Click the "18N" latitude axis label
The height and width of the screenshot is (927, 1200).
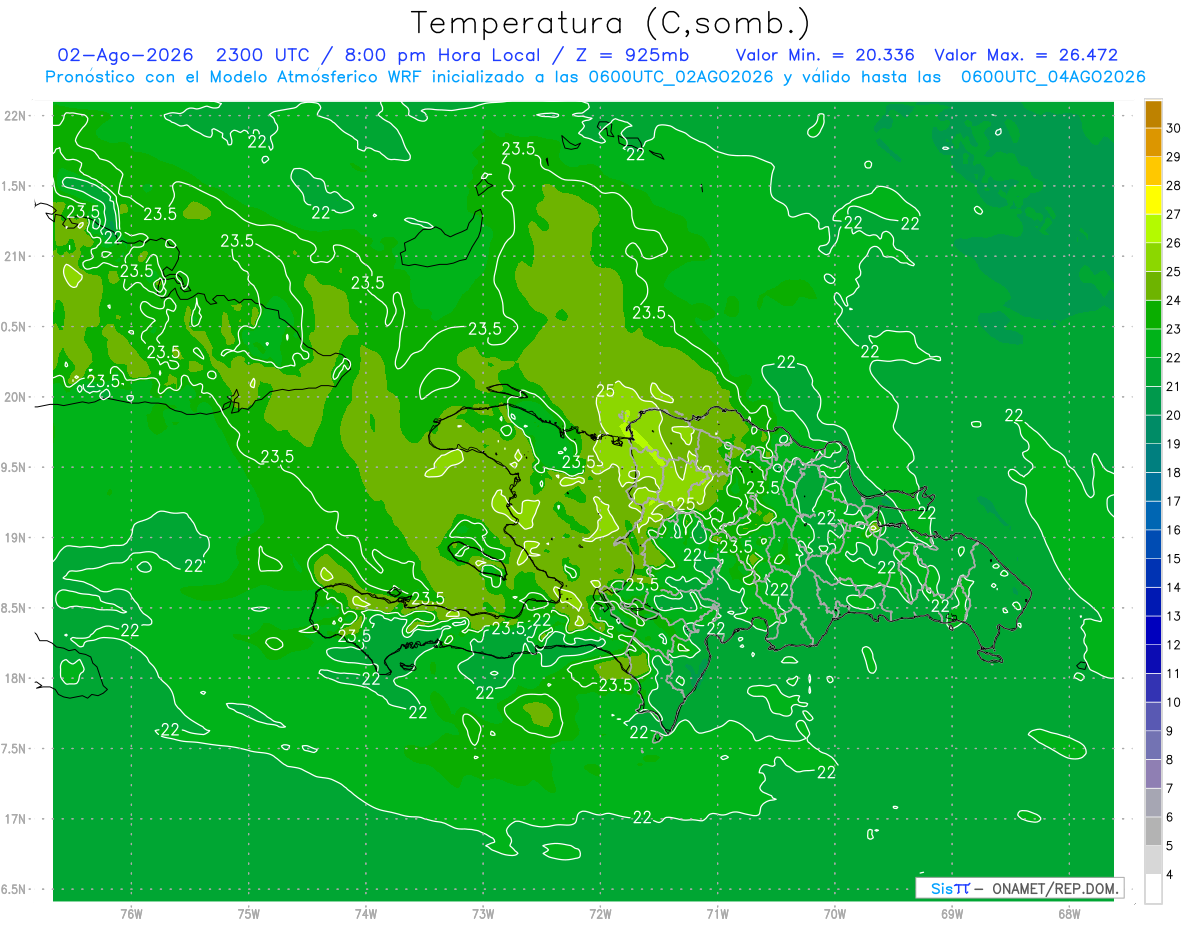point(16,678)
